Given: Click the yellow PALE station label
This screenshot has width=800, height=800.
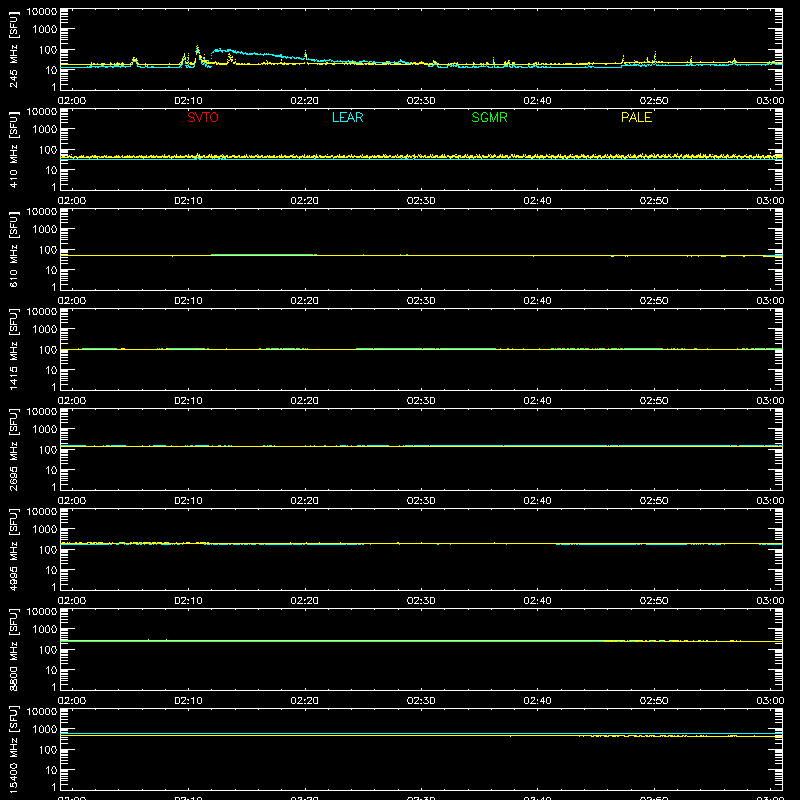Looking at the screenshot, I should tap(636, 117).
